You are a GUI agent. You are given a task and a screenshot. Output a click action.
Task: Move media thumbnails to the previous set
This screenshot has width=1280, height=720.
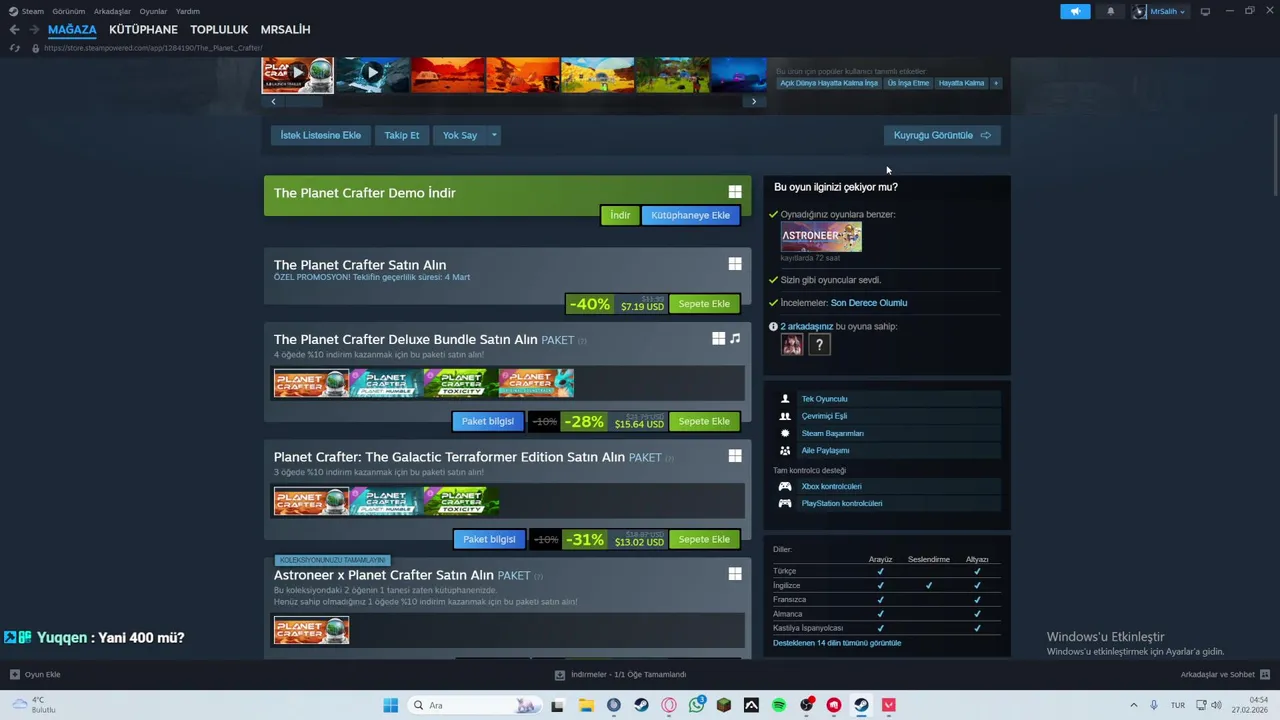273,101
